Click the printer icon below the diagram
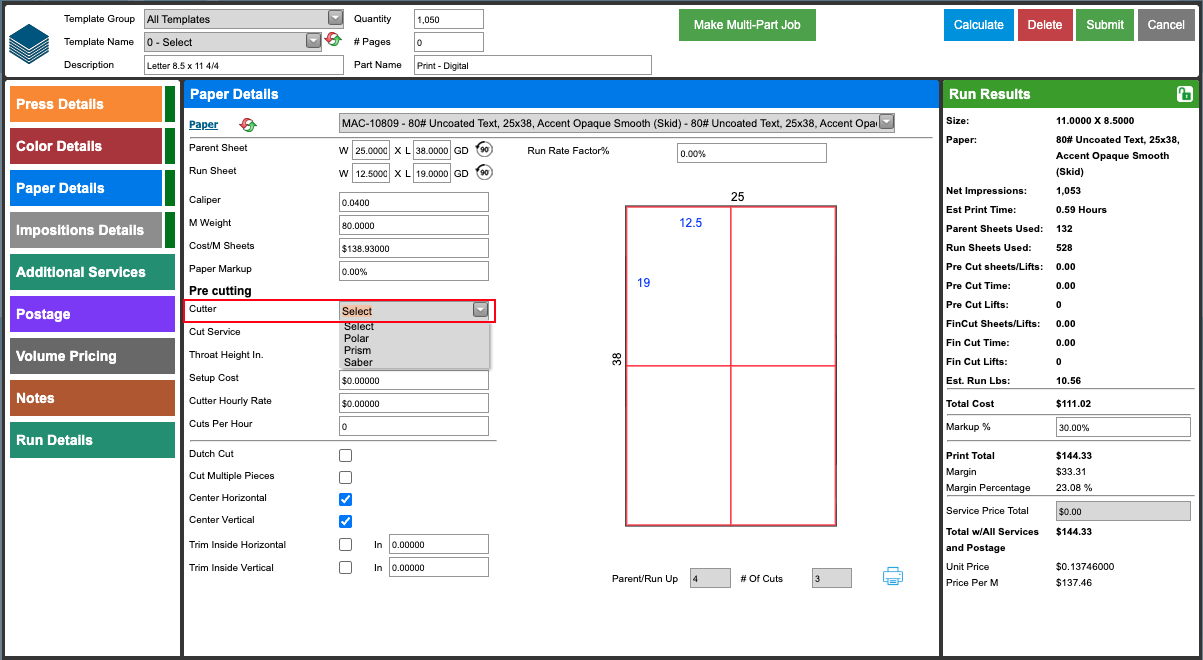 (893, 576)
